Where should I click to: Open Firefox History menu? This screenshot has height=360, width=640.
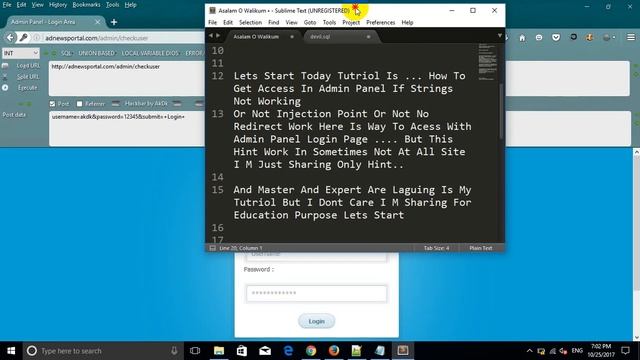pos(58,5)
